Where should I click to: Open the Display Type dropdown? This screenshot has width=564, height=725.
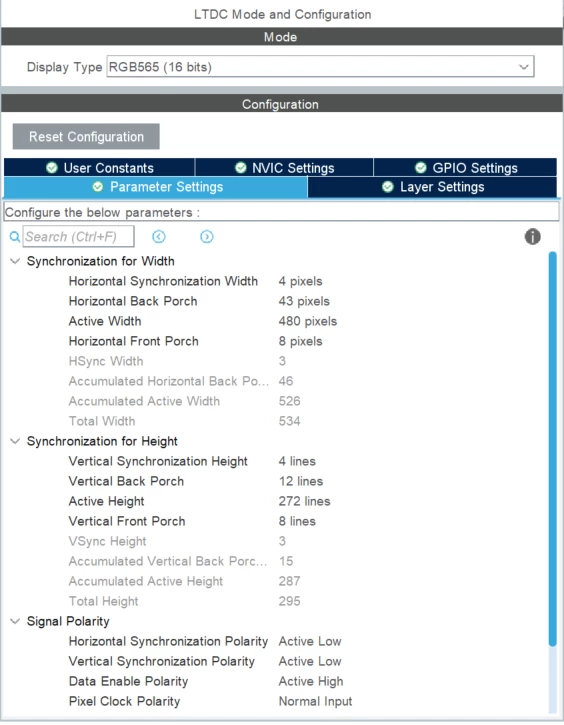(x=320, y=67)
